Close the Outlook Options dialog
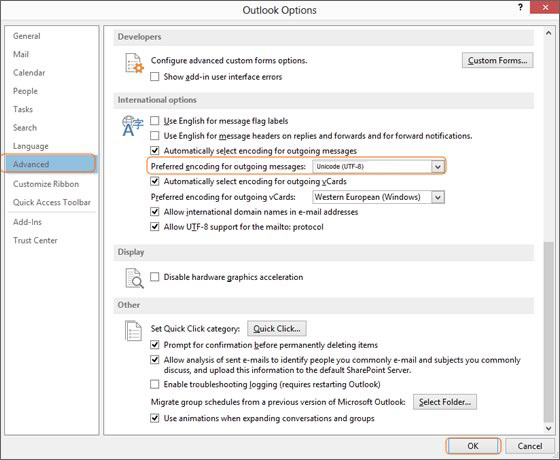 545,7
